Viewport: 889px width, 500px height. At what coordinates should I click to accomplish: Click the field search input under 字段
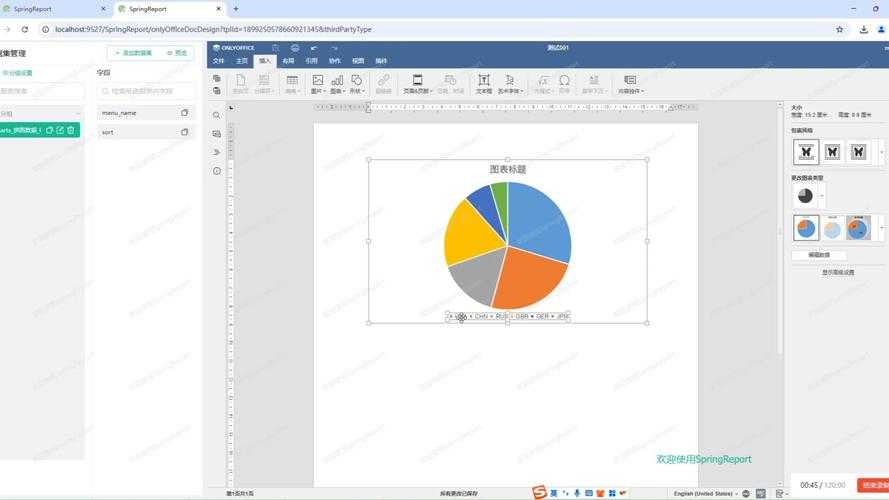coord(146,91)
